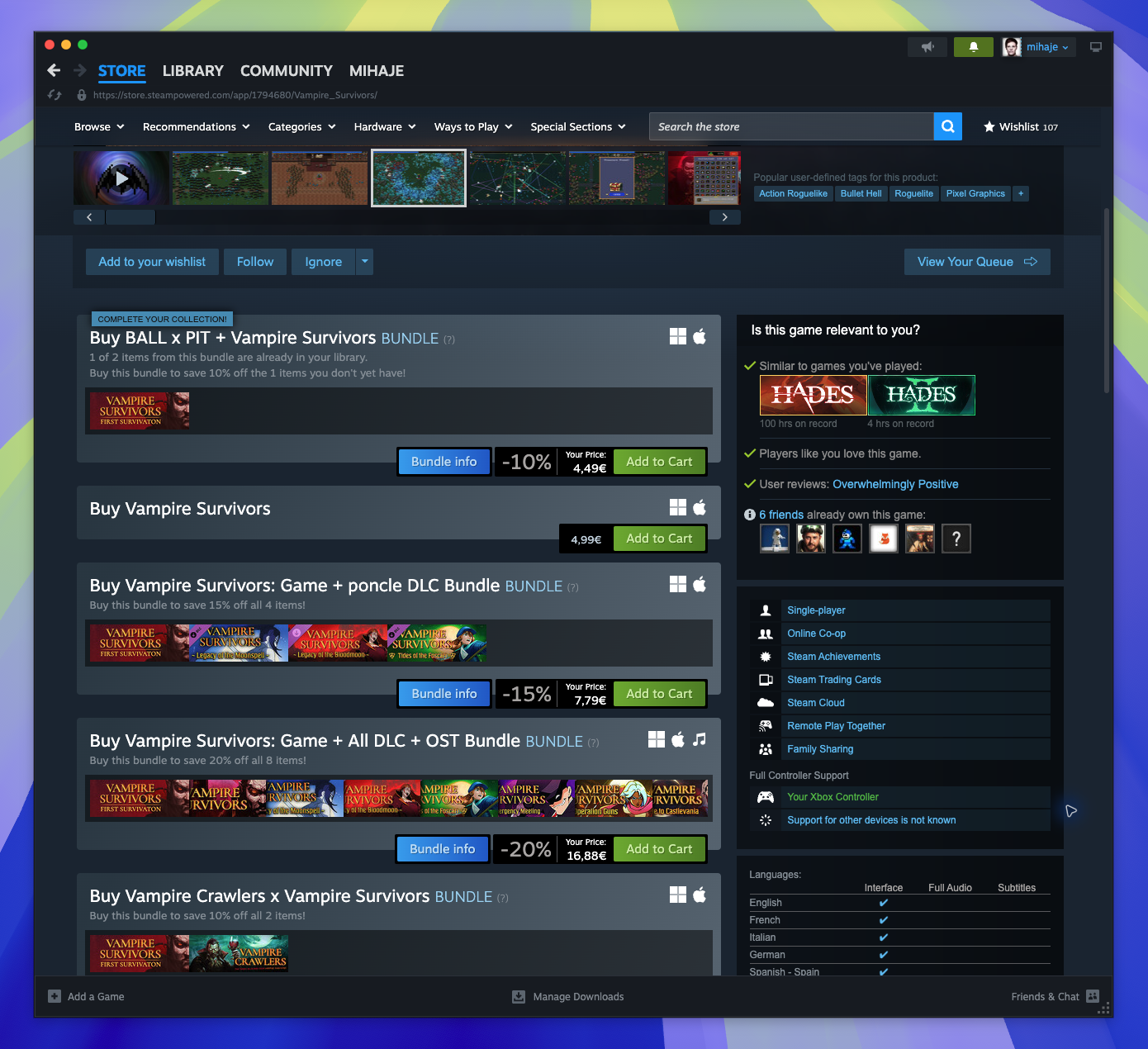
Task: Click the Hades II game capsule
Action: (x=922, y=395)
